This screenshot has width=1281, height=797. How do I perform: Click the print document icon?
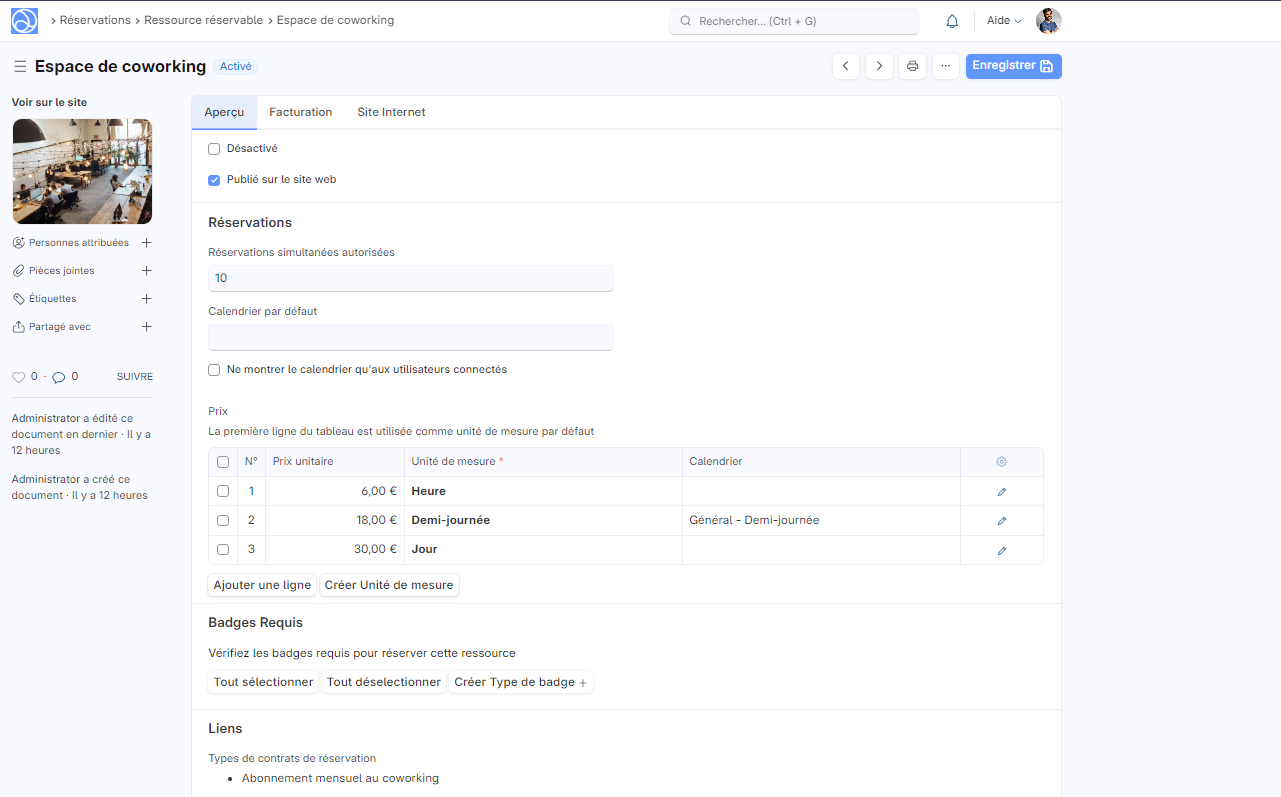click(912, 66)
